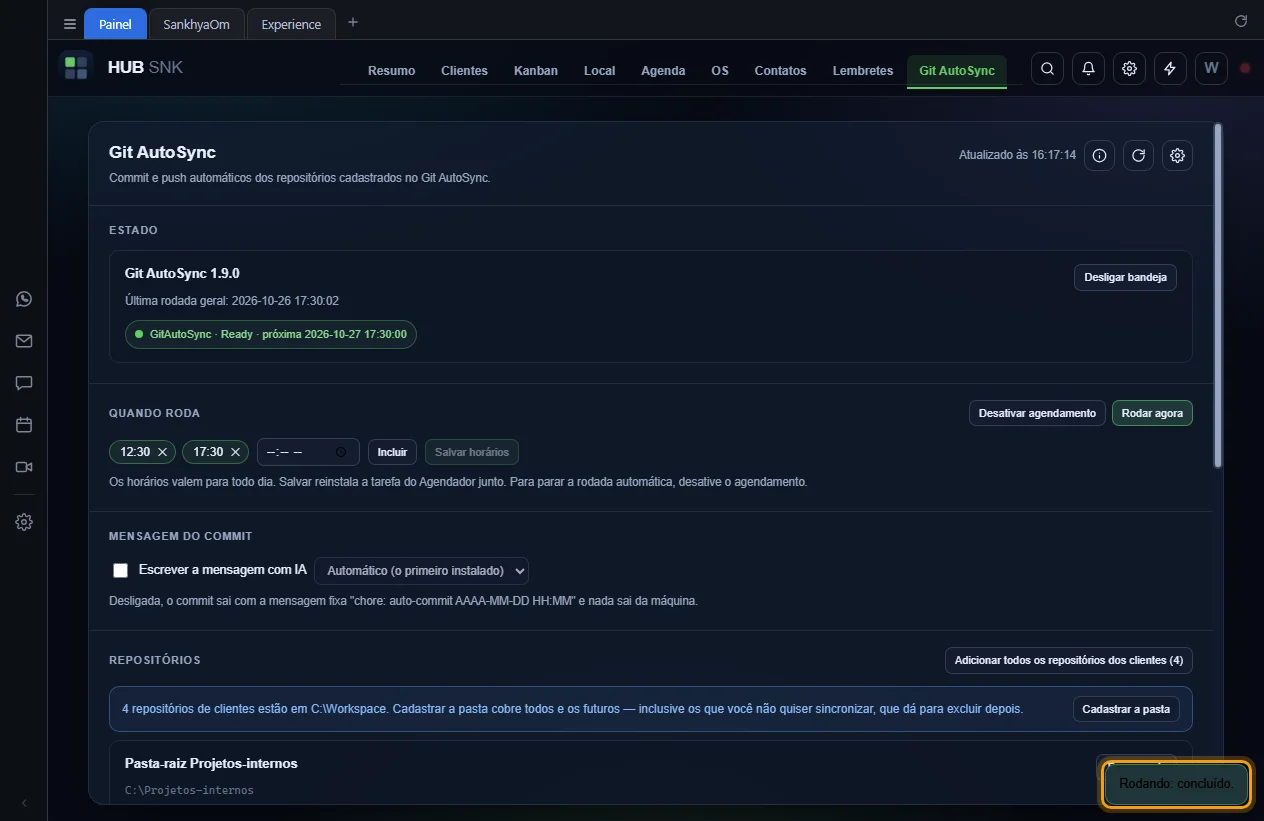Remove the 17:30 schedule time
The width and height of the screenshot is (1264, 821).
click(235, 452)
